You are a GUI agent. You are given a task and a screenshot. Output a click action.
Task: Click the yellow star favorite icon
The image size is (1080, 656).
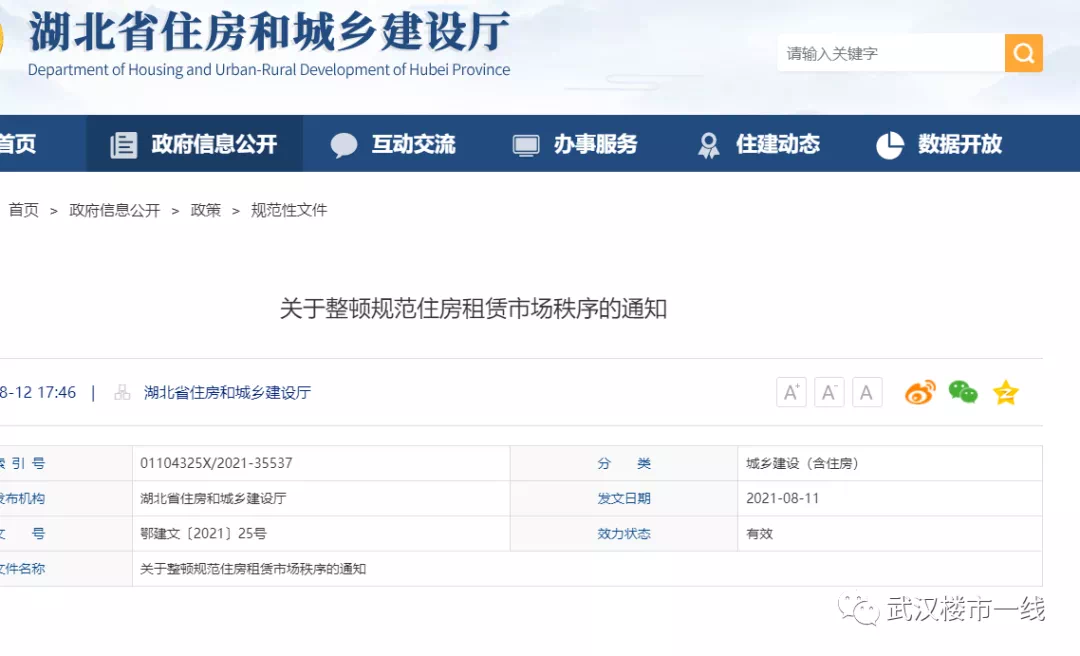click(1005, 393)
